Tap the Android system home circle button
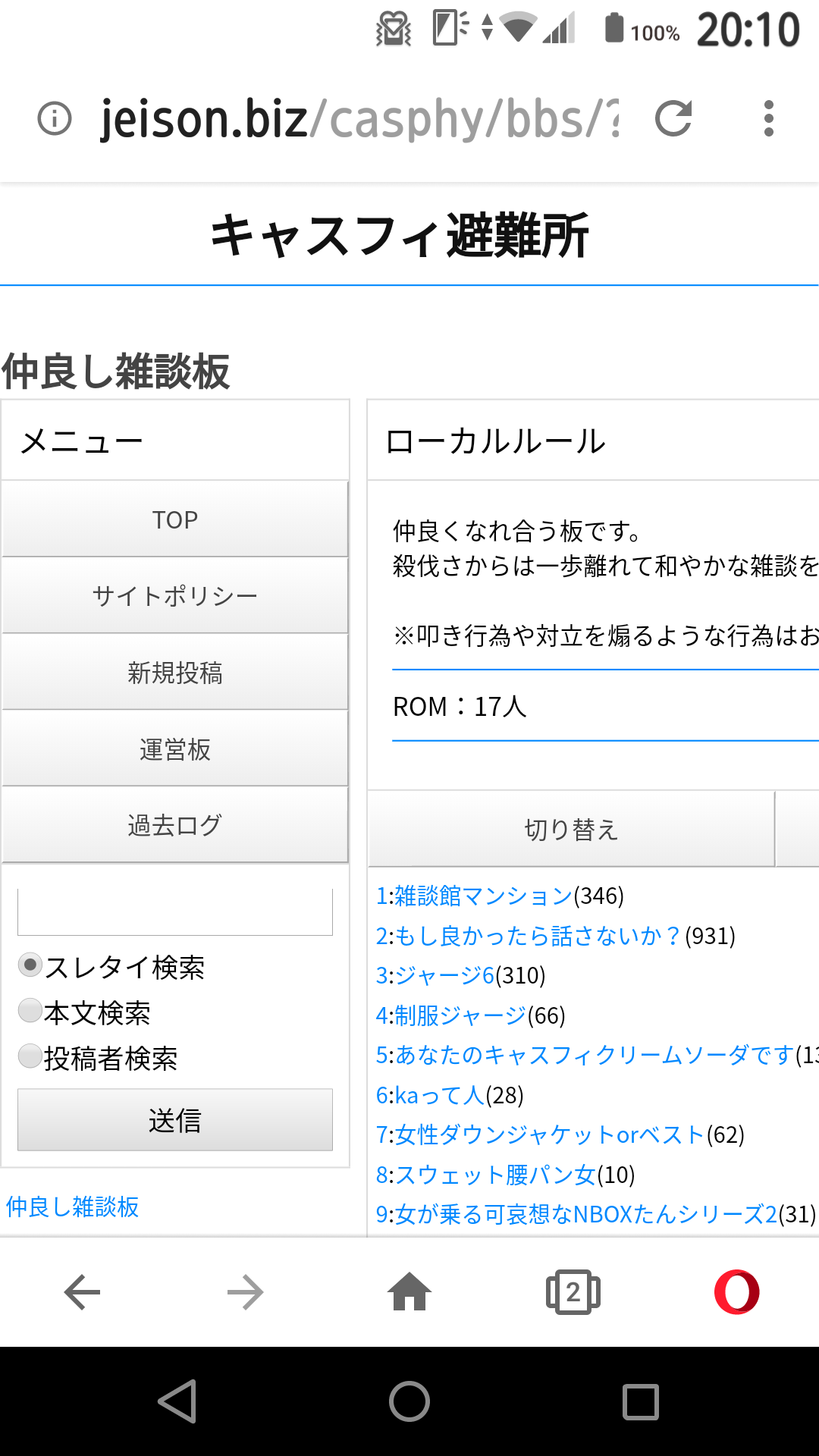The width and height of the screenshot is (819, 1456). pos(409,1401)
